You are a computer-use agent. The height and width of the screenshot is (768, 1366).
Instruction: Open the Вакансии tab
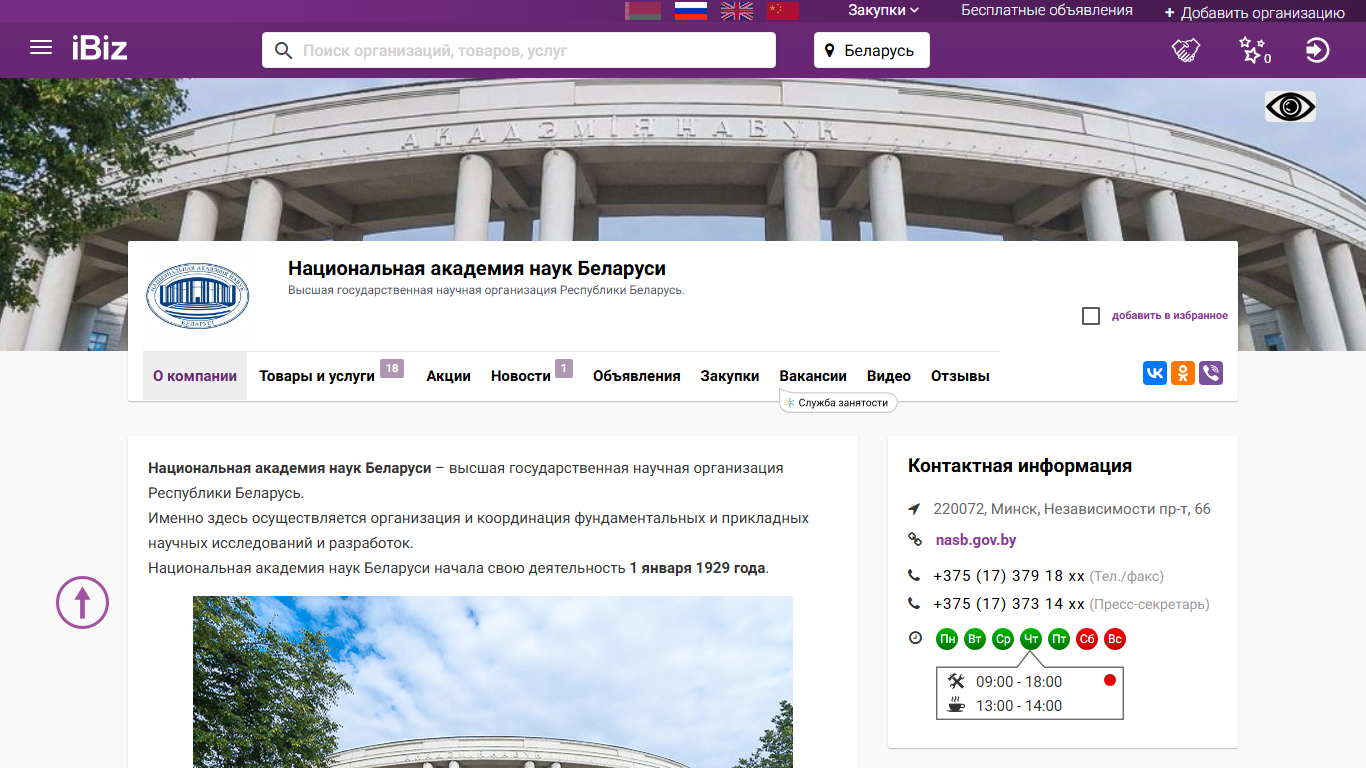point(813,376)
